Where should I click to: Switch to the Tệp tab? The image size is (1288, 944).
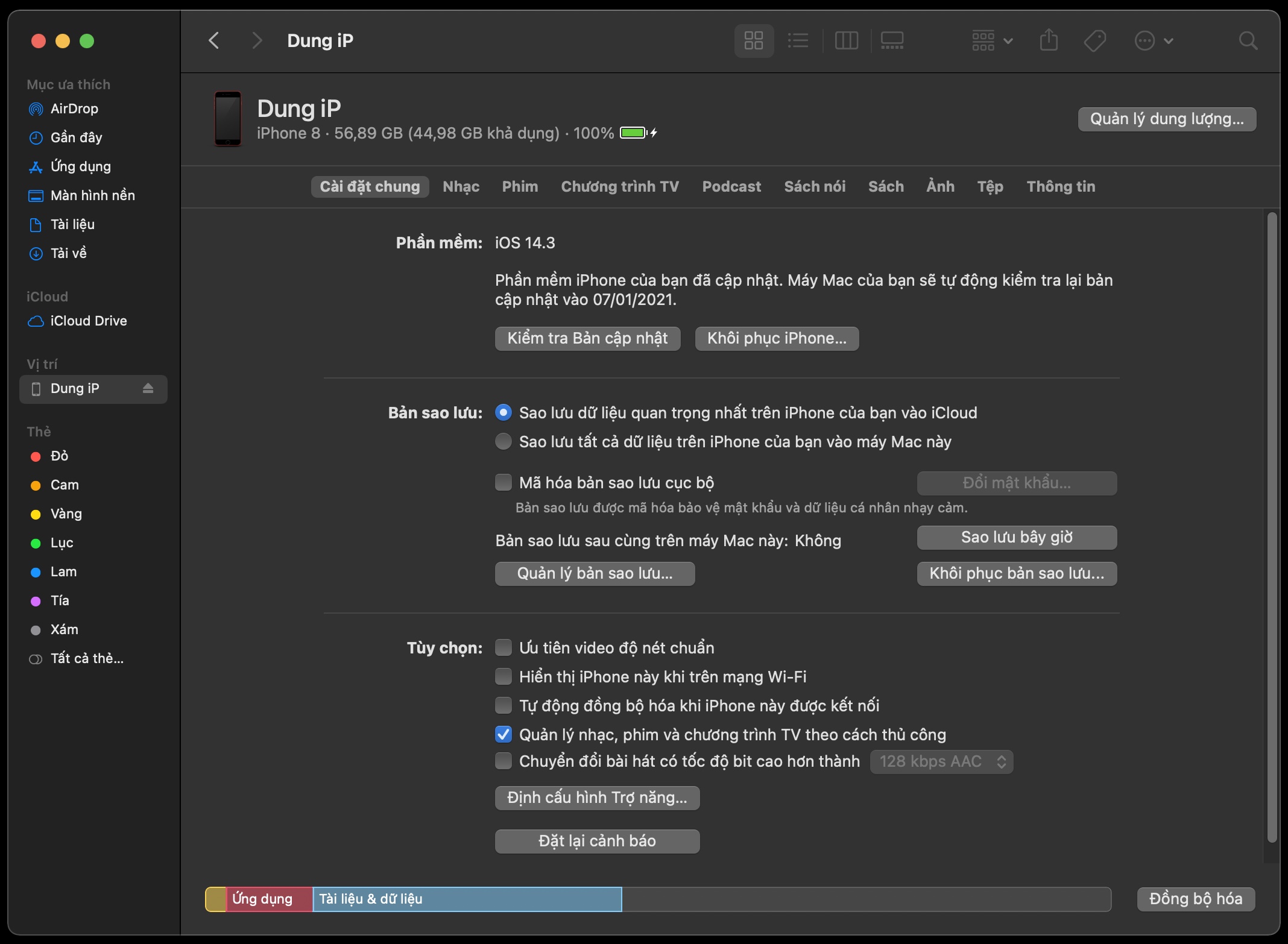coord(990,187)
